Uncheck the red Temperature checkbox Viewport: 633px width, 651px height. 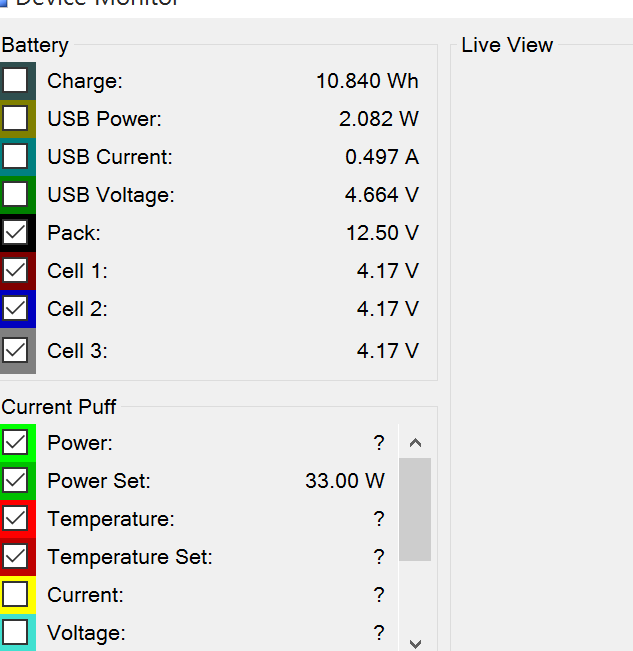15,519
